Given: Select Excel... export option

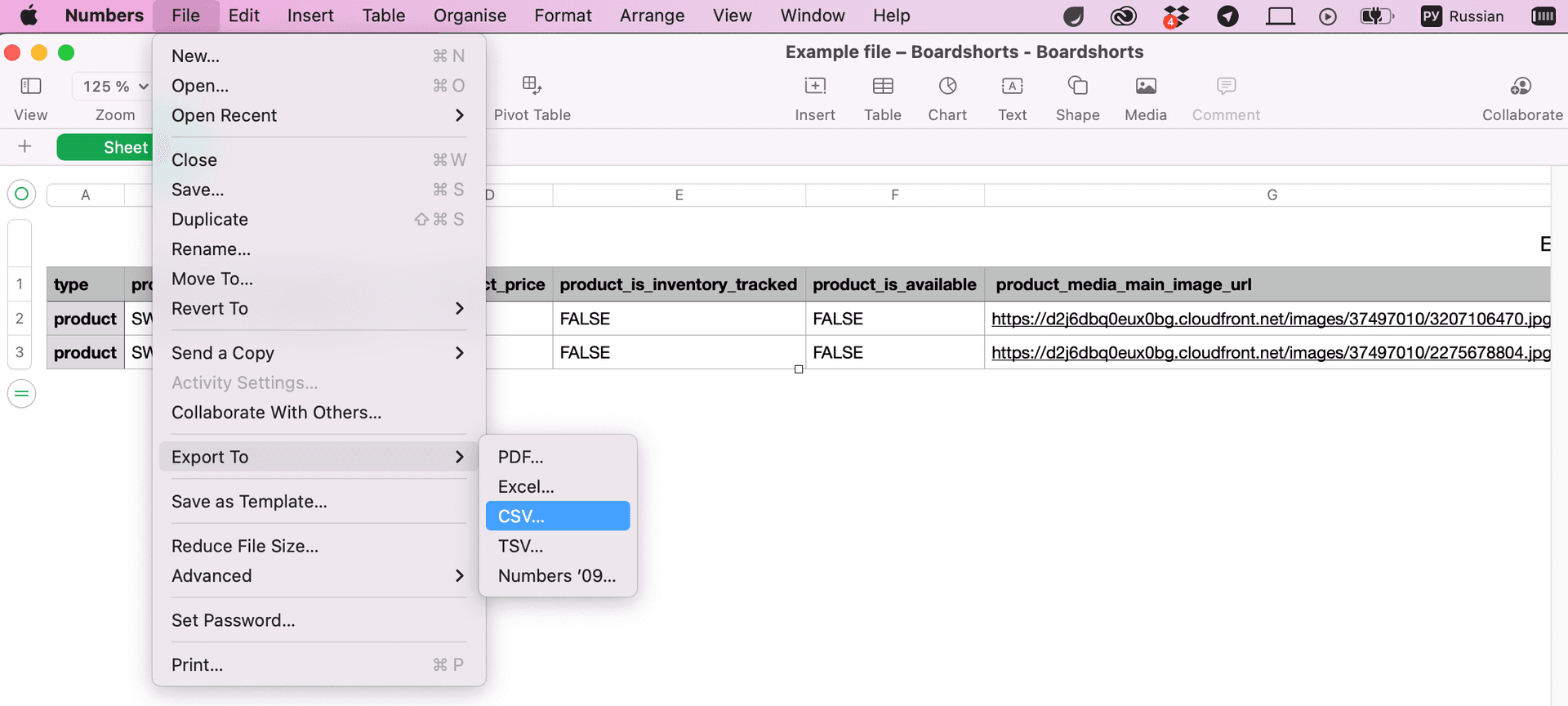Looking at the screenshot, I should (x=526, y=487).
